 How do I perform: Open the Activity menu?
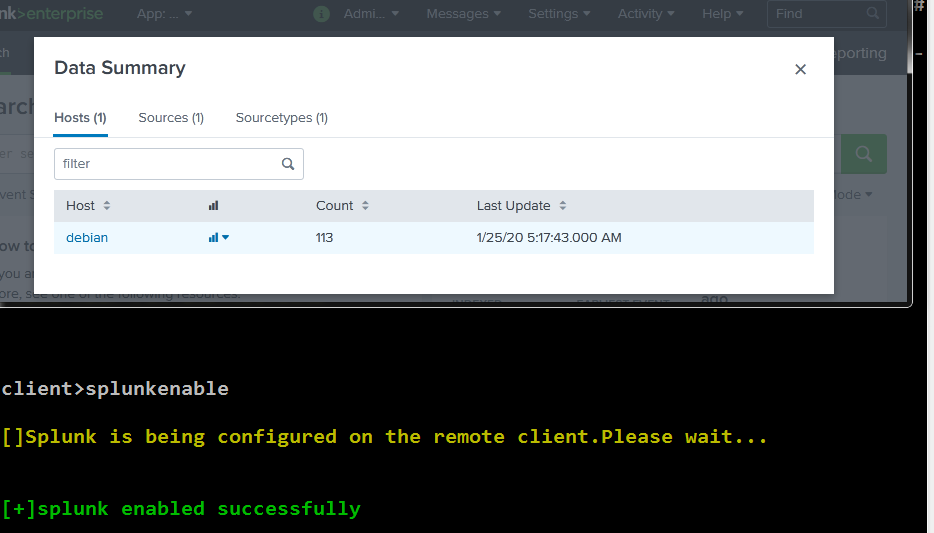tap(646, 14)
